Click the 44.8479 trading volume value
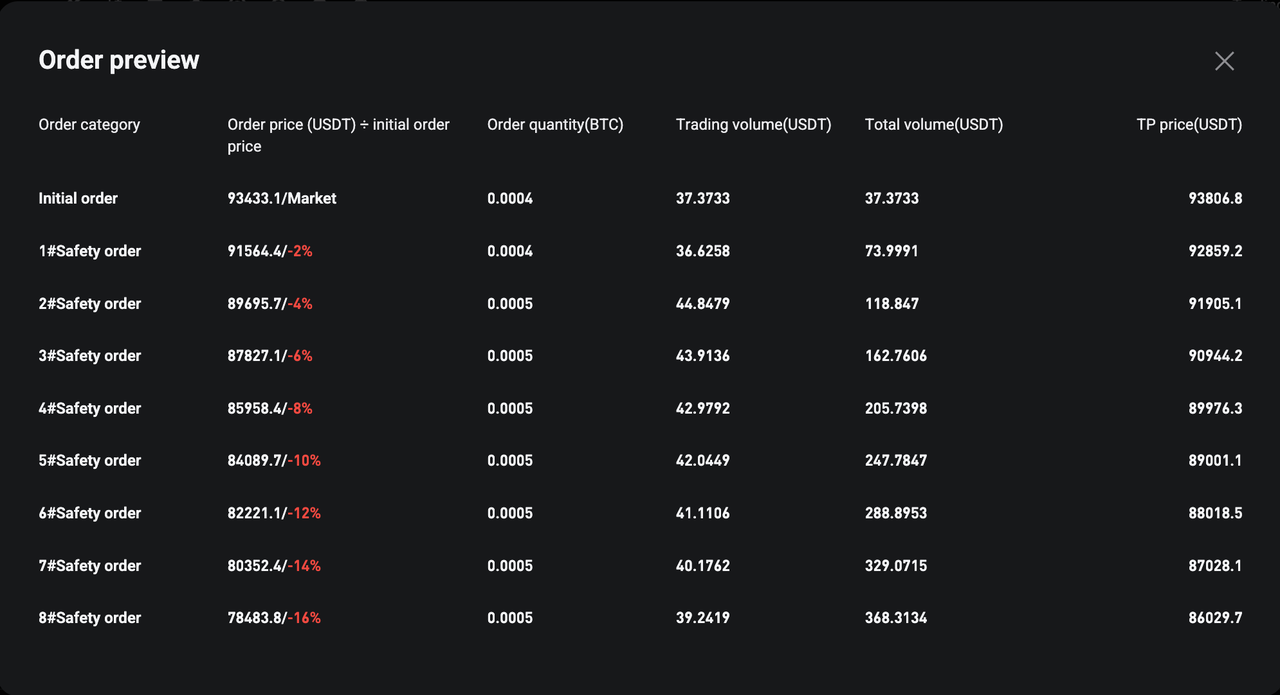 pos(702,304)
